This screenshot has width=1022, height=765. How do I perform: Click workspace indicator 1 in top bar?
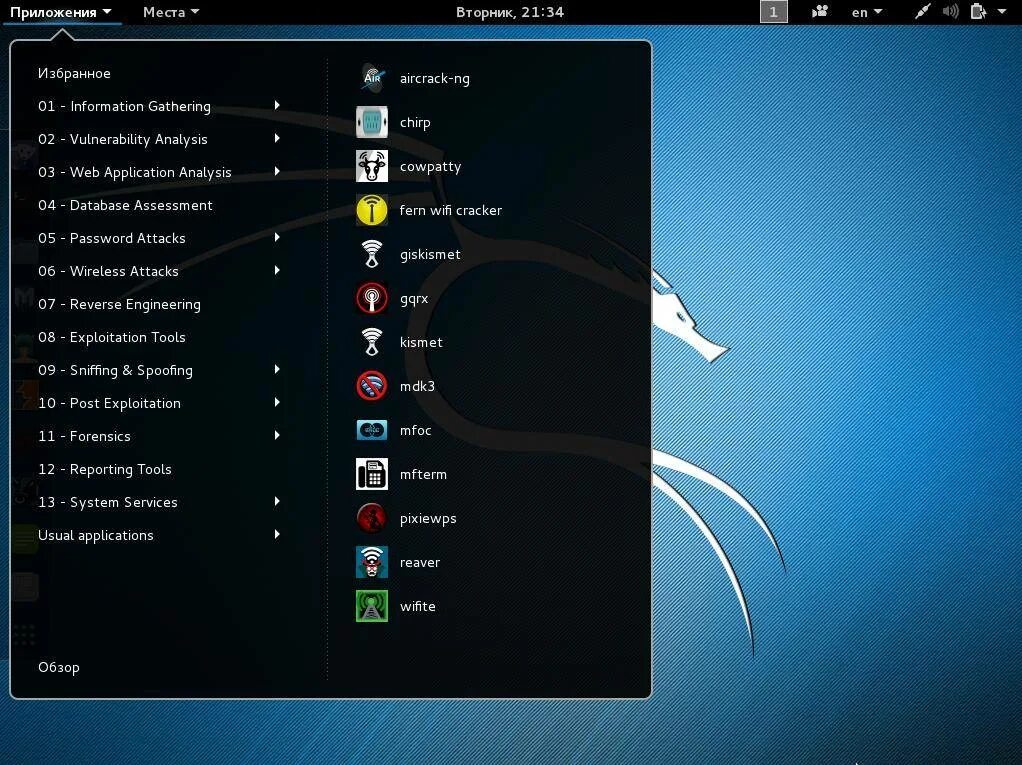click(x=774, y=12)
